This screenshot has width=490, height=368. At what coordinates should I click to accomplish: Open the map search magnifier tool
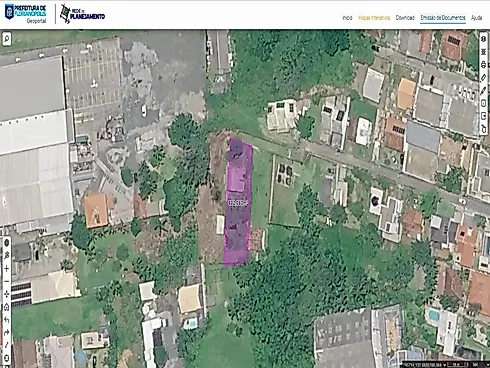7,39
